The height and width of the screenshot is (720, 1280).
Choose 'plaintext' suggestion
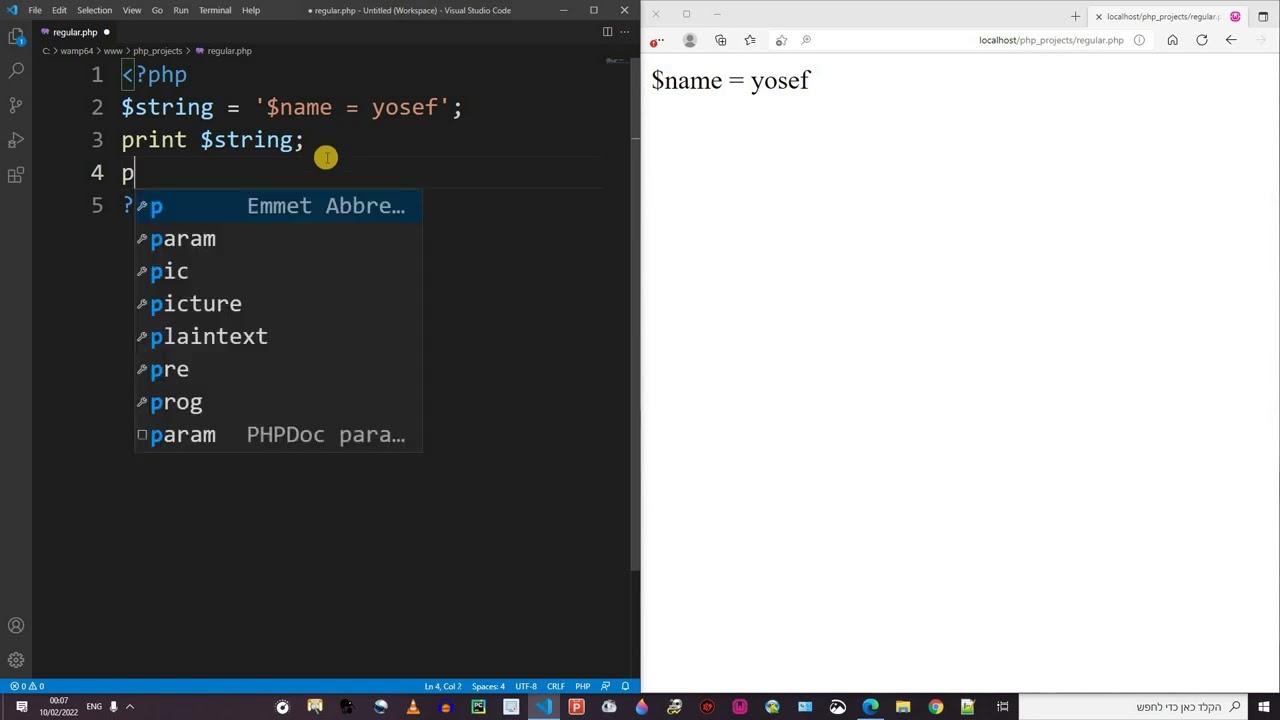(x=278, y=337)
